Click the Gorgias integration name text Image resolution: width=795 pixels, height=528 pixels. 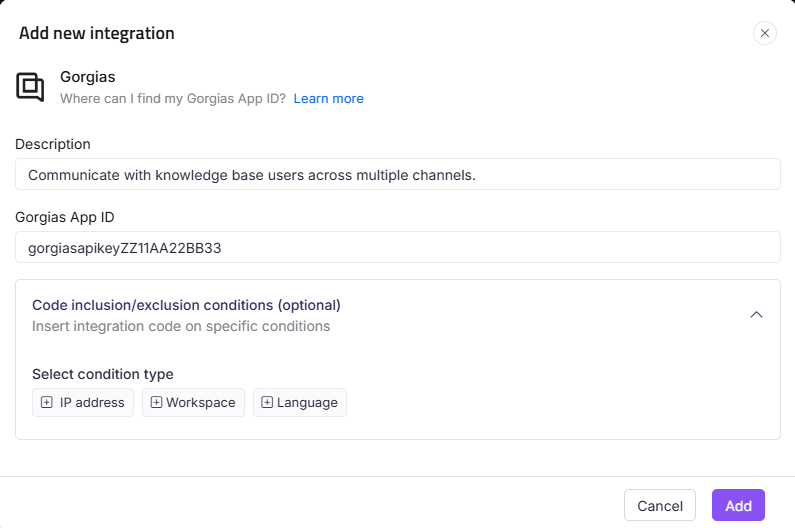point(88,77)
